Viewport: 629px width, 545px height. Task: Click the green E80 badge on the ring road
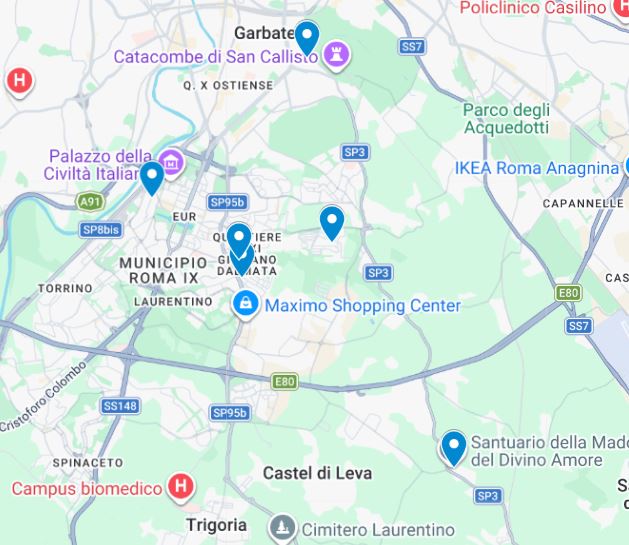pyautogui.click(x=285, y=381)
